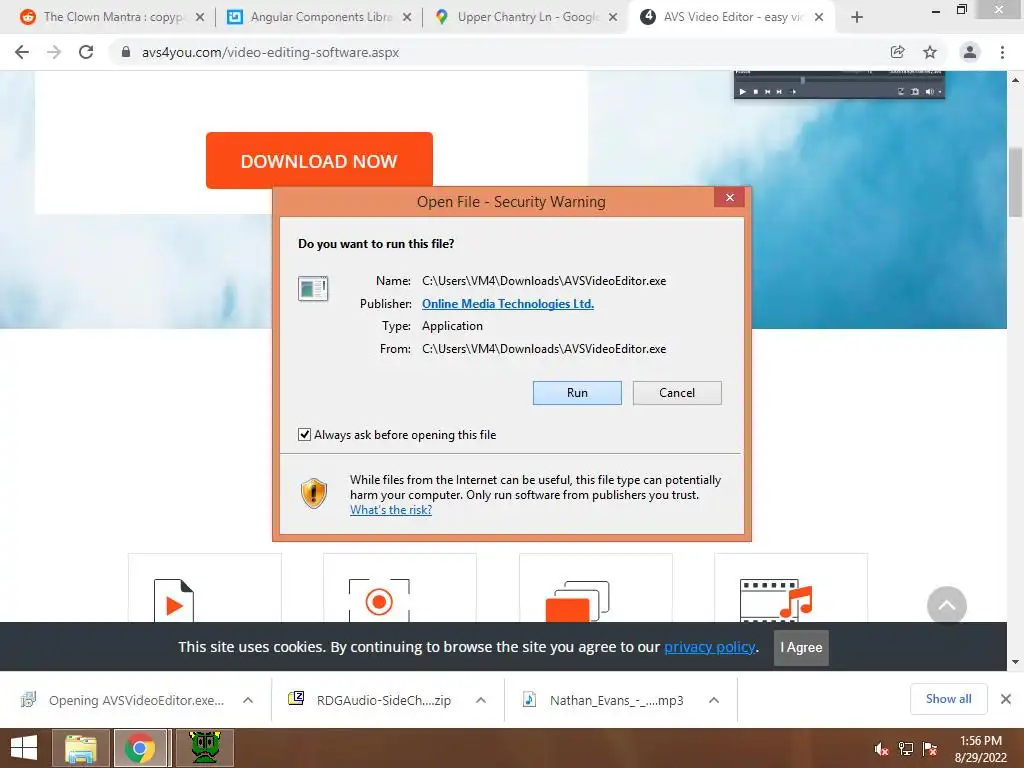
Task: Accept cookies with the I Agree button
Action: 801,647
